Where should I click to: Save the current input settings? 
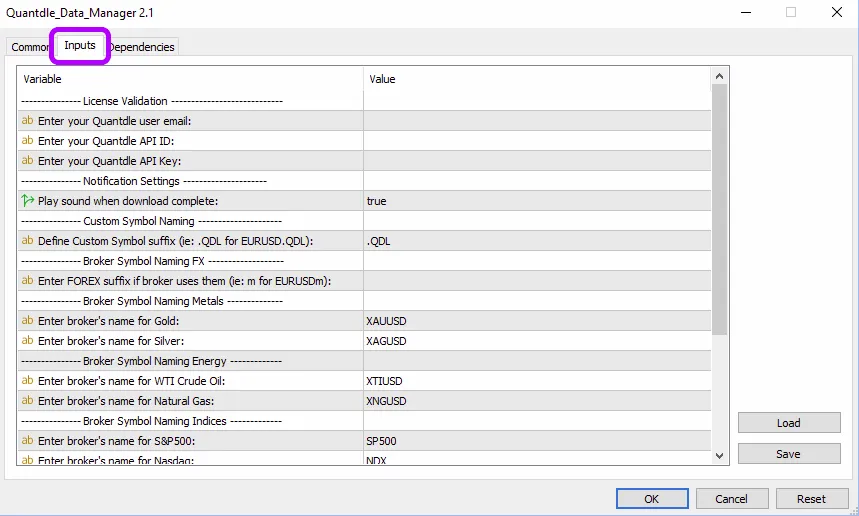point(789,454)
